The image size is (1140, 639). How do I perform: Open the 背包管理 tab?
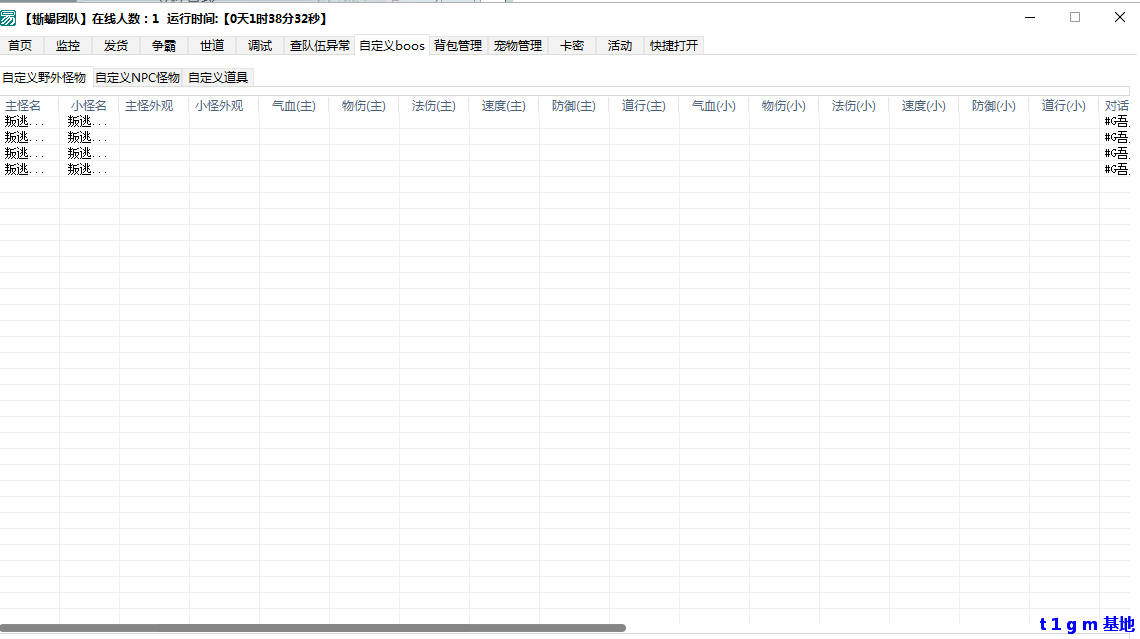[458, 45]
